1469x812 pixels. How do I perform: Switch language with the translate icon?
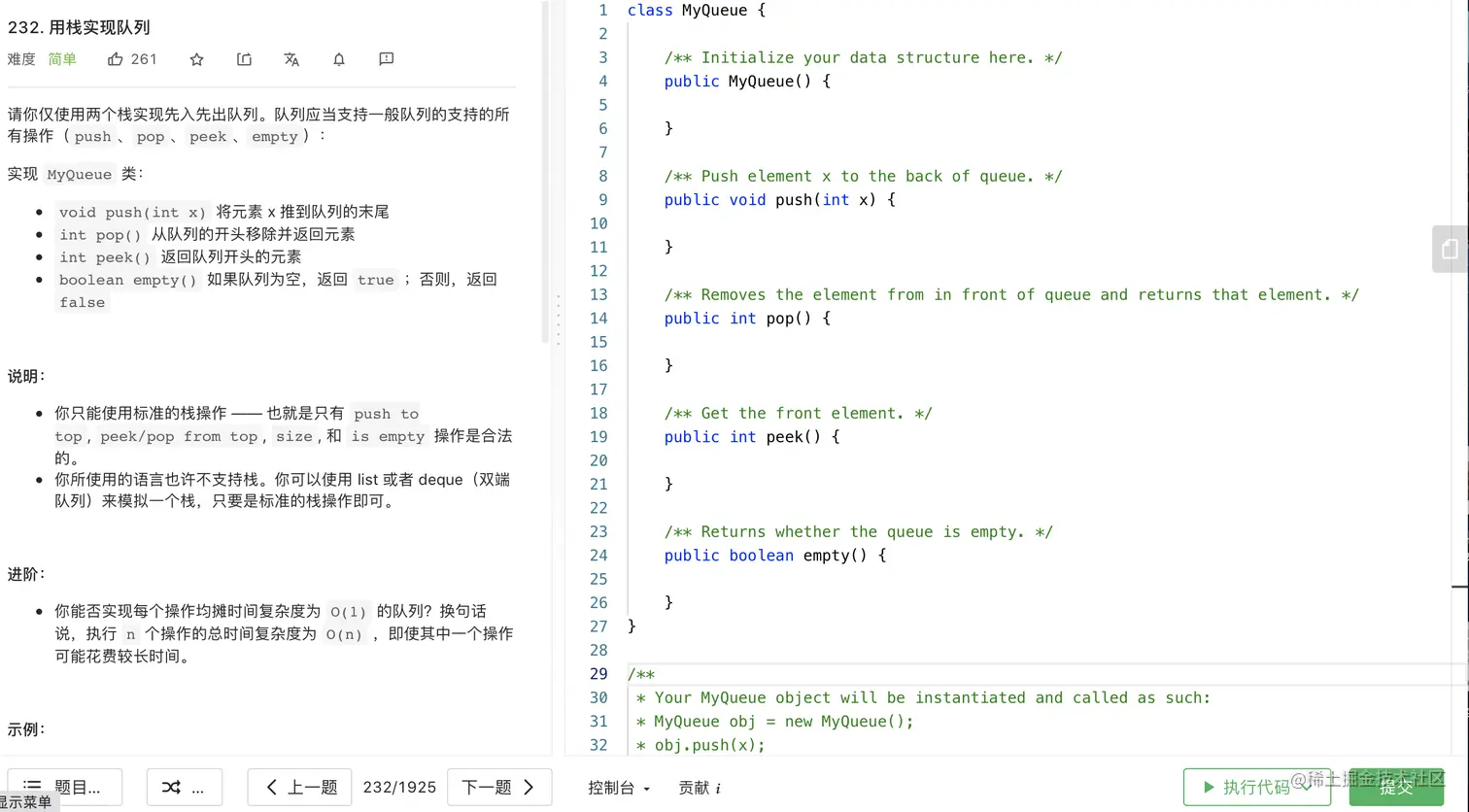point(291,59)
